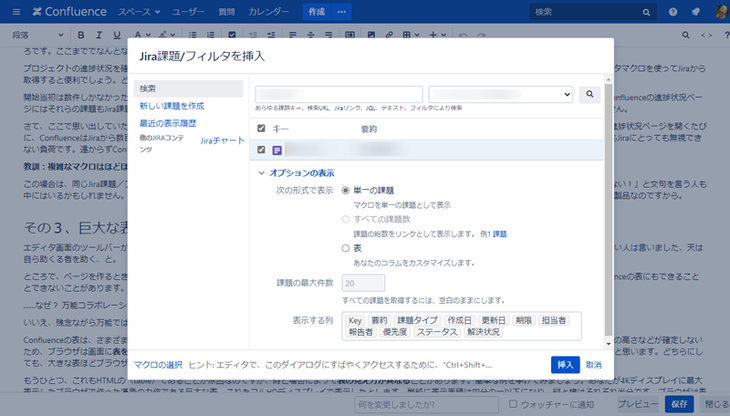The height and width of the screenshot is (416, 730).
Task: Open the source editor angle brackets
Action: pyautogui.click(x=706, y=35)
